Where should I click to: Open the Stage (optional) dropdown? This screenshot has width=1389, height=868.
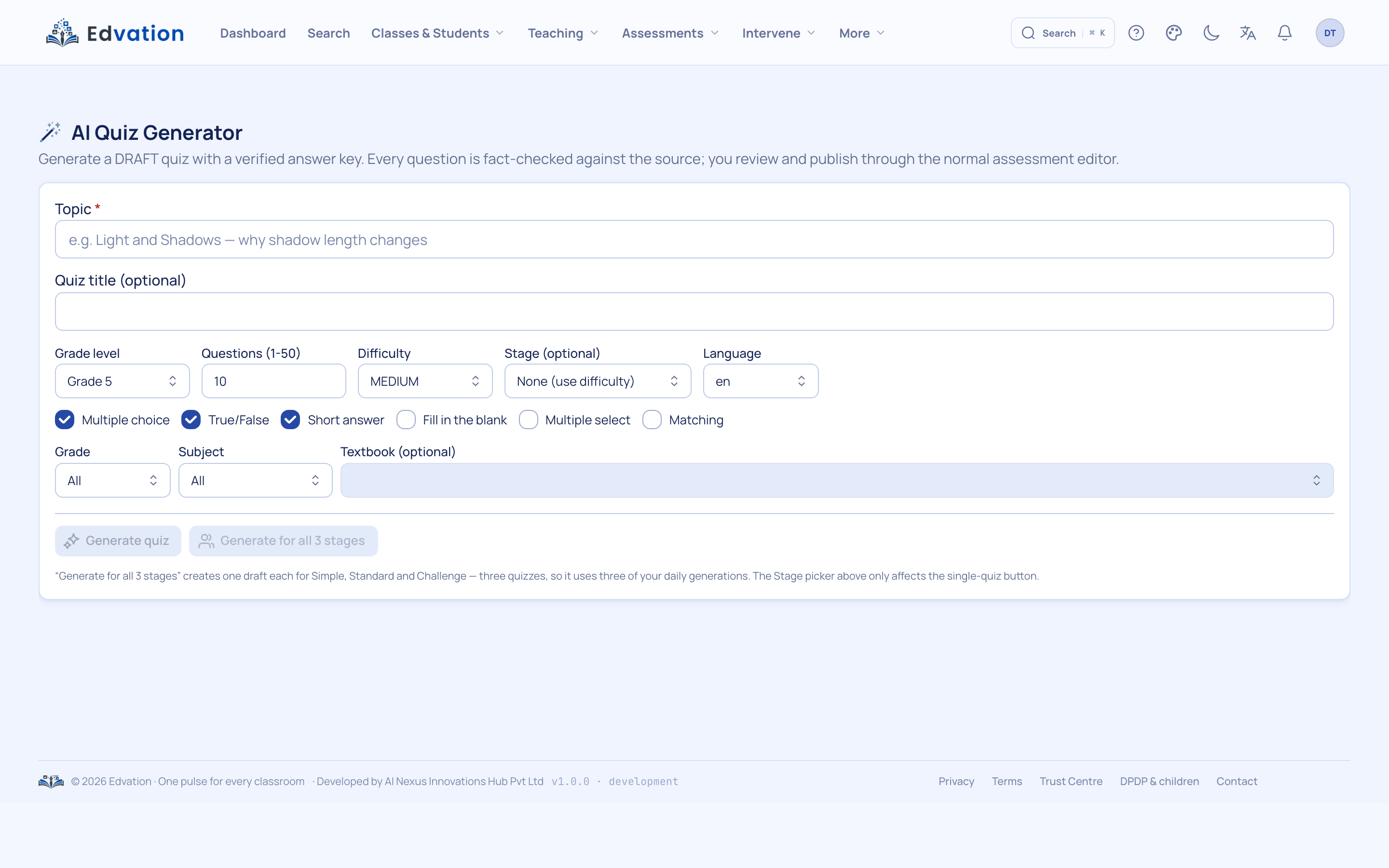point(598,380)
